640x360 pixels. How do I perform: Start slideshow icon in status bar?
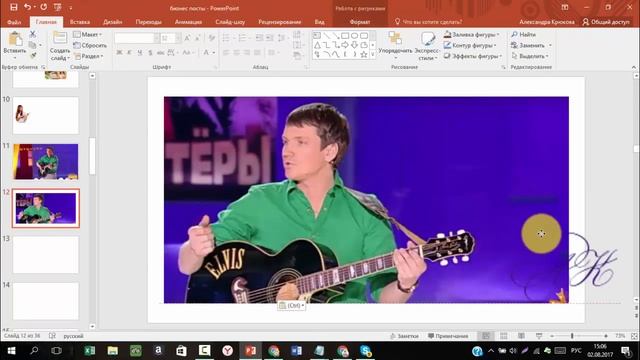[539, 336]
